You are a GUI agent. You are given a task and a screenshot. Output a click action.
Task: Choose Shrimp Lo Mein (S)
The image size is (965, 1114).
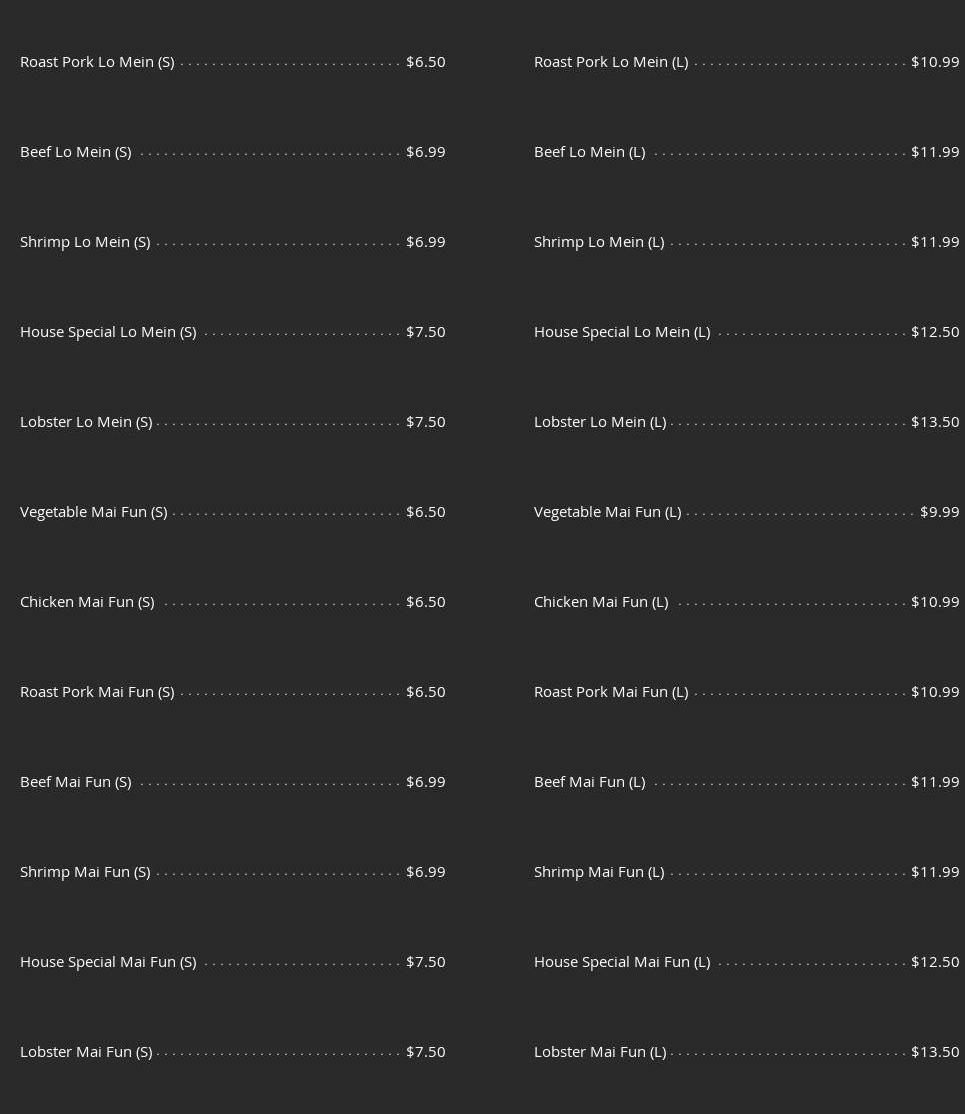click(x=85, y=242)
